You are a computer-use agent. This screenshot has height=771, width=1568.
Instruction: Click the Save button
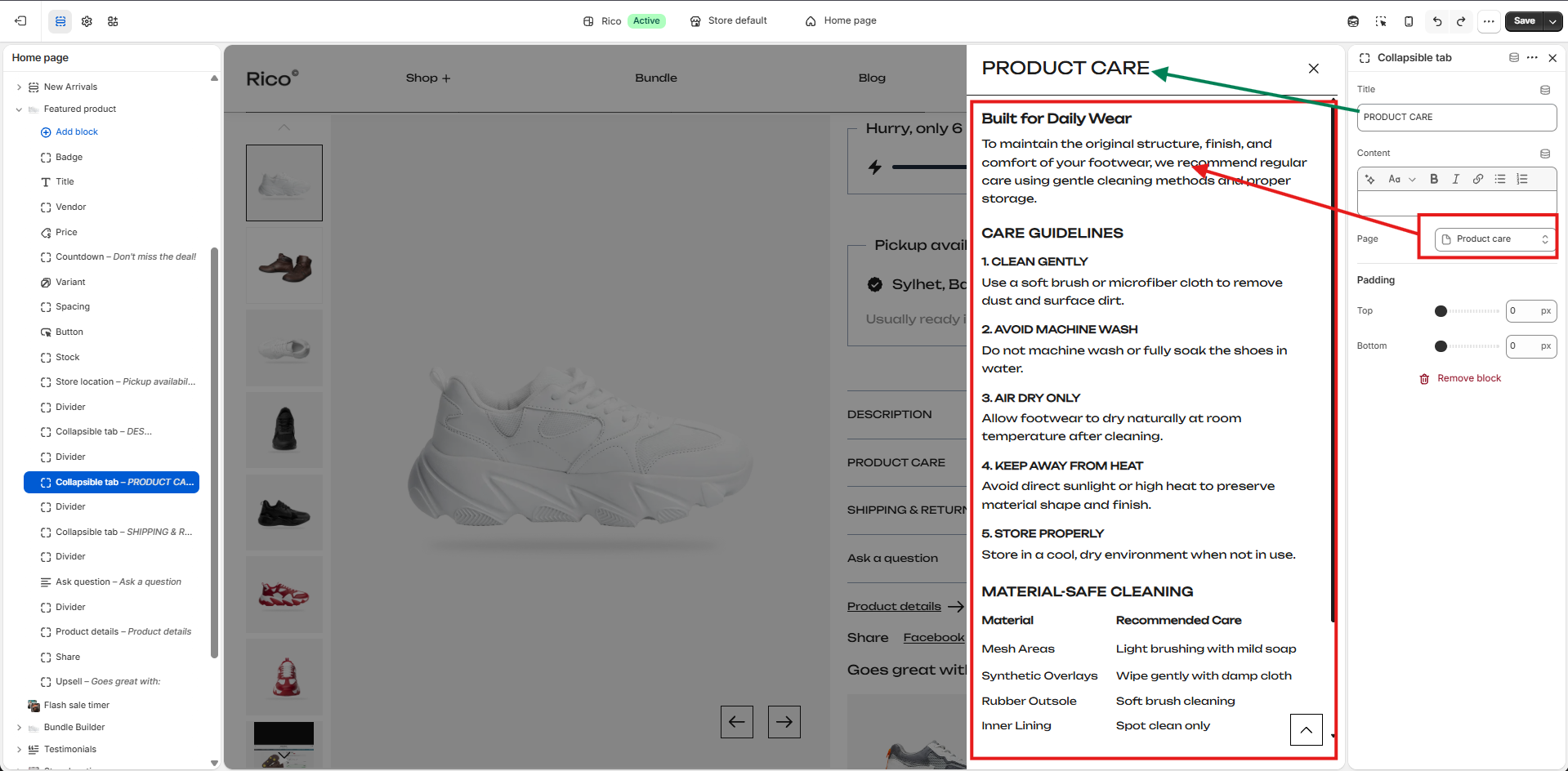(x=1525, y=21)
